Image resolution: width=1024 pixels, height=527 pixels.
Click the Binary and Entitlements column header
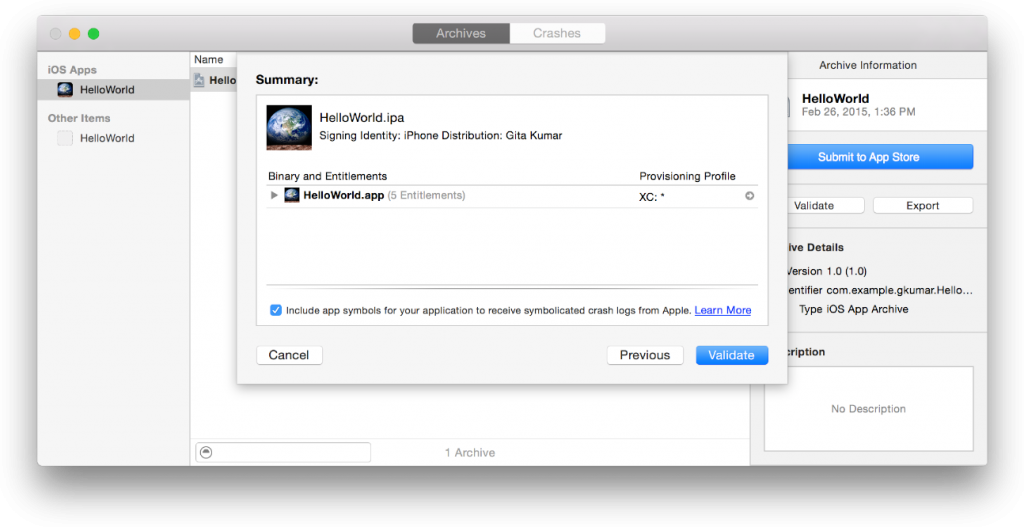[x=327, y=176]
